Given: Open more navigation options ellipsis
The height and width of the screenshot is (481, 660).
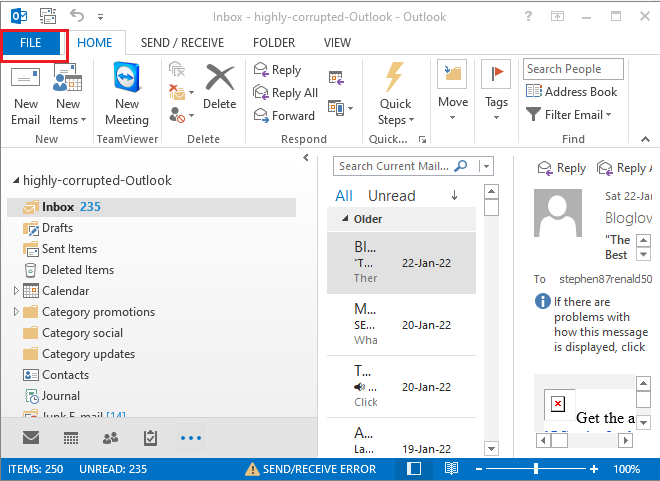Looking at the screenshot, I should pyautogui.click(x=191, y=438).
